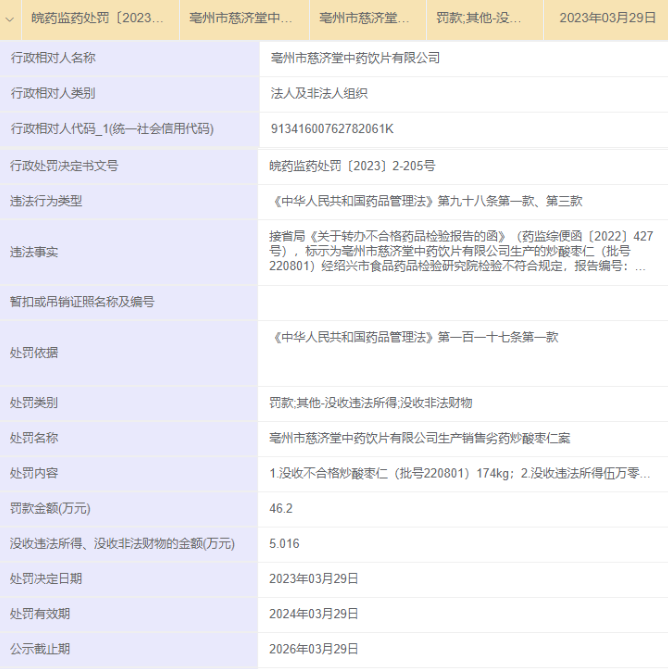668x669 pixels.
Task: Select label 行政处罚决定书文号
Action: coord(64,166)
